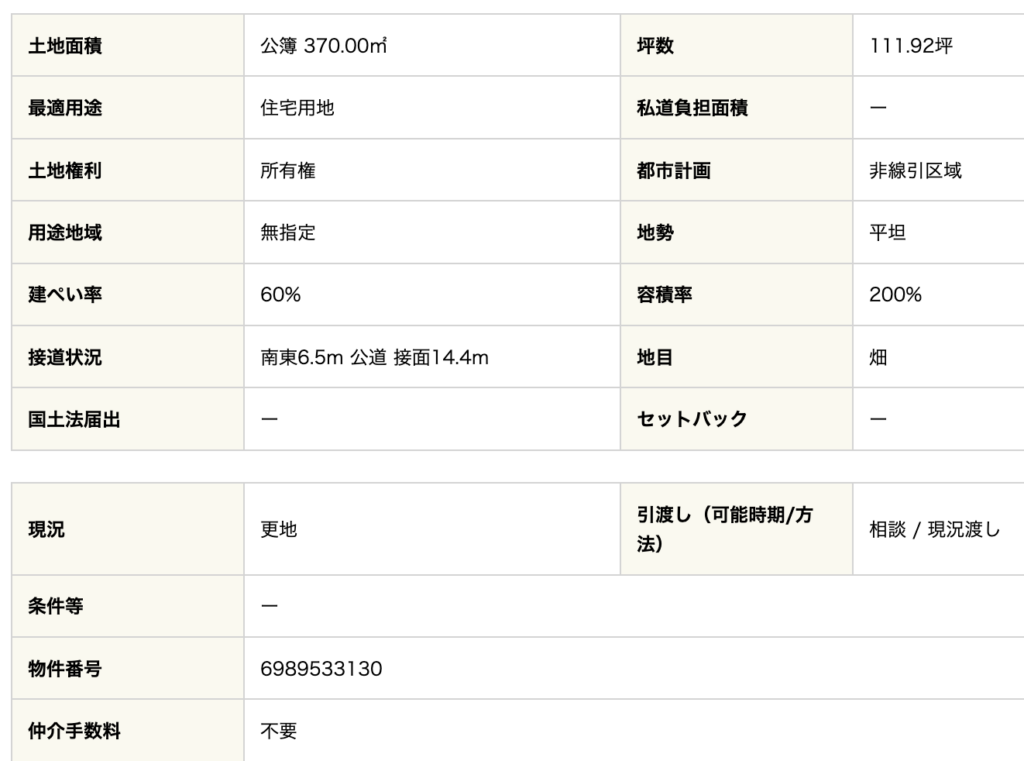
Task: Select the 非線引区域 value
Action: tap(915, 170)
